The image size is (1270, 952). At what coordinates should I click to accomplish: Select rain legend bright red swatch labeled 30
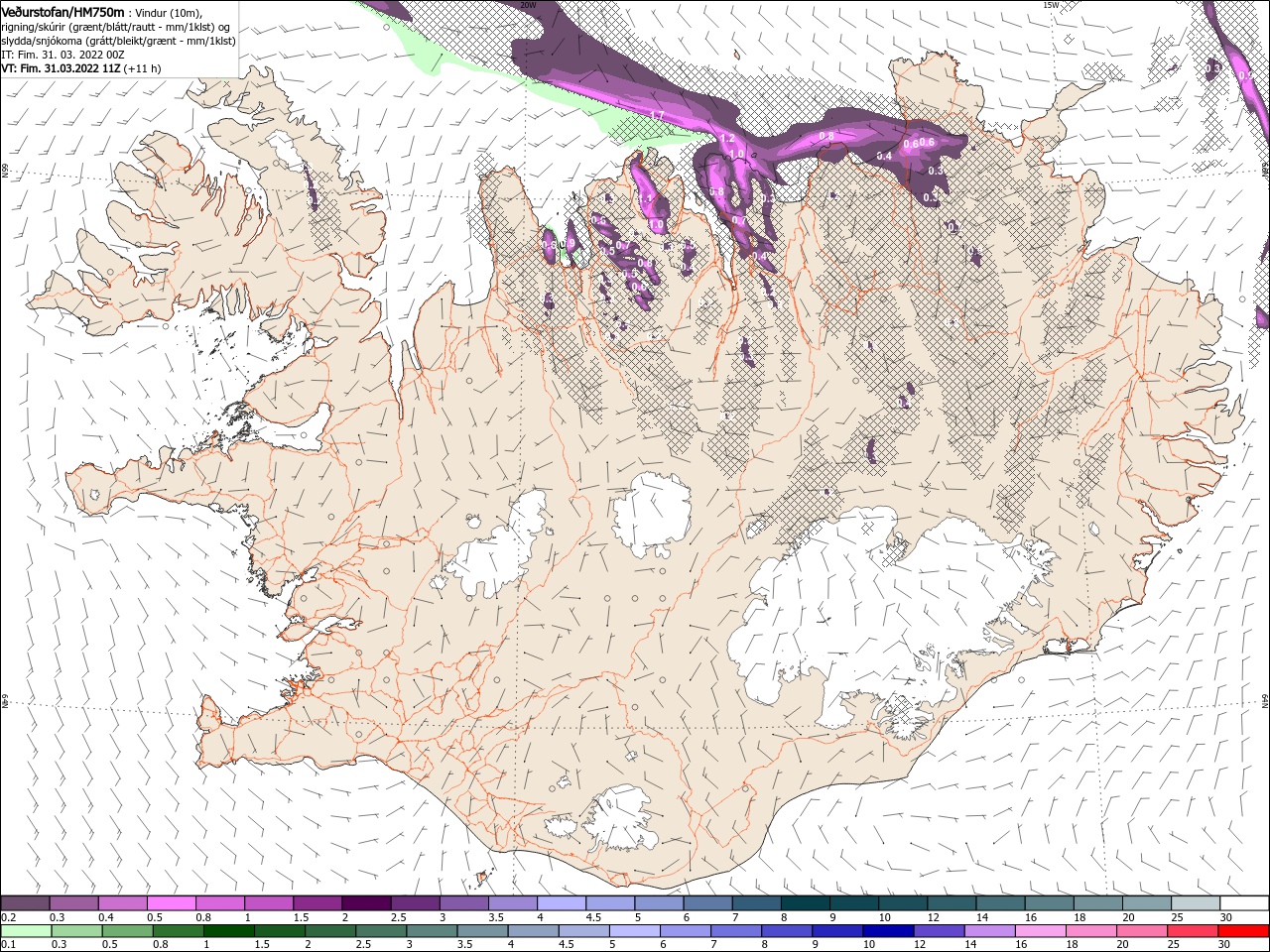(x=1242, y=931)
